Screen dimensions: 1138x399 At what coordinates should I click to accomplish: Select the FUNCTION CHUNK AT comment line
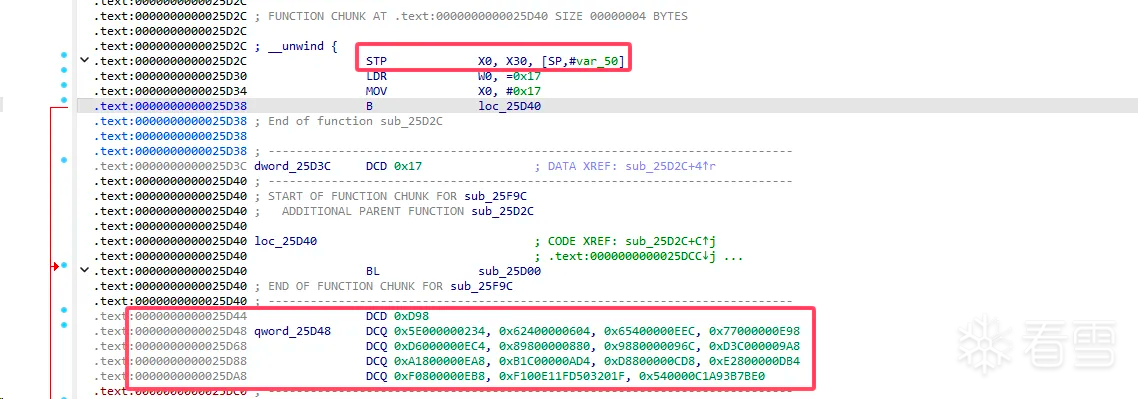pyautogui.click(x=471, y=16)
